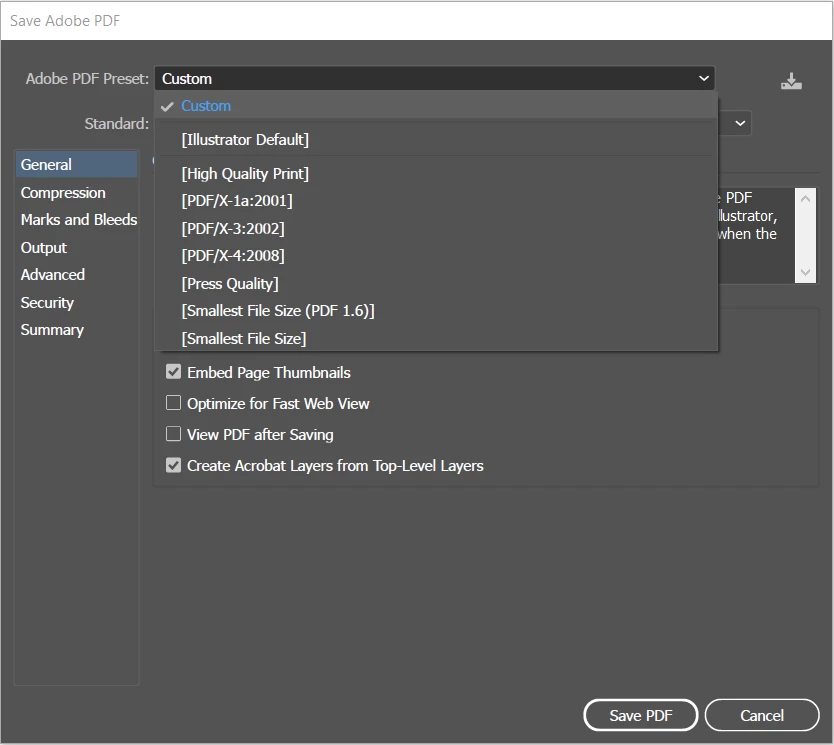Open the Compression settings section
The height and width of the screenshot is (745, 834).
point(77,192)
